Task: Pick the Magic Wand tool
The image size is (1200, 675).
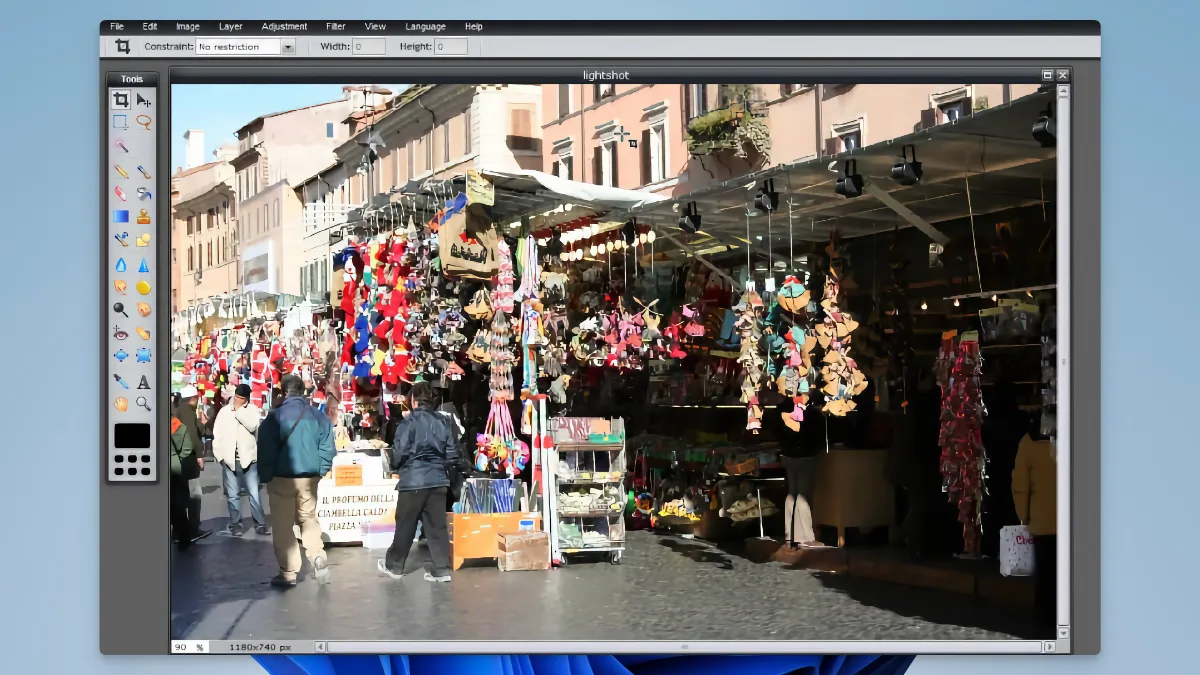Action: coord(121,146)
